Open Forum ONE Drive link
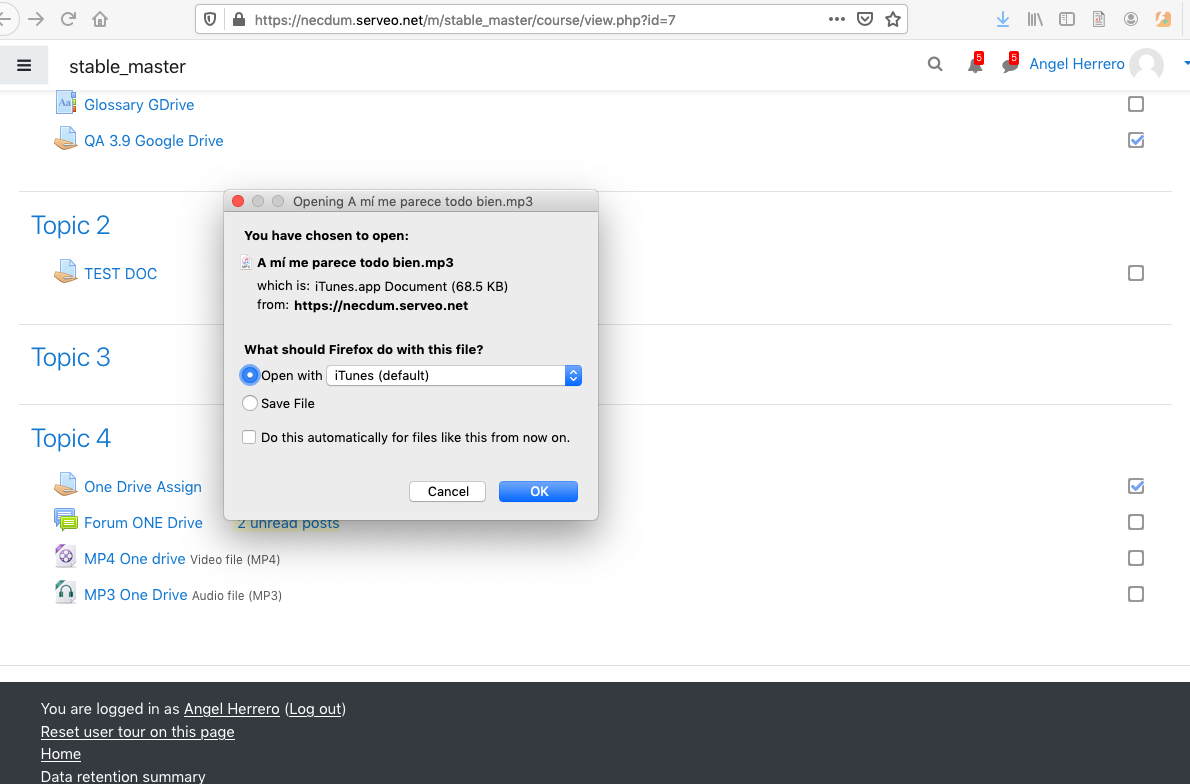1190x784 pixels. [x=143, y=522]
